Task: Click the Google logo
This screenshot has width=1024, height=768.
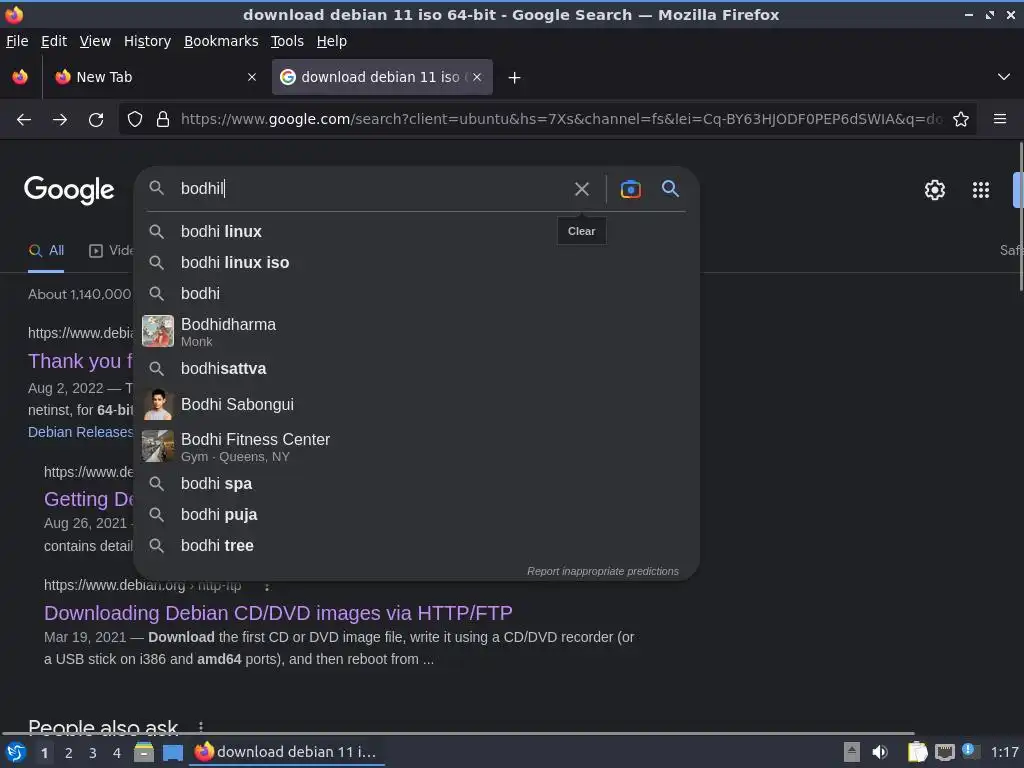Action: 69,190
